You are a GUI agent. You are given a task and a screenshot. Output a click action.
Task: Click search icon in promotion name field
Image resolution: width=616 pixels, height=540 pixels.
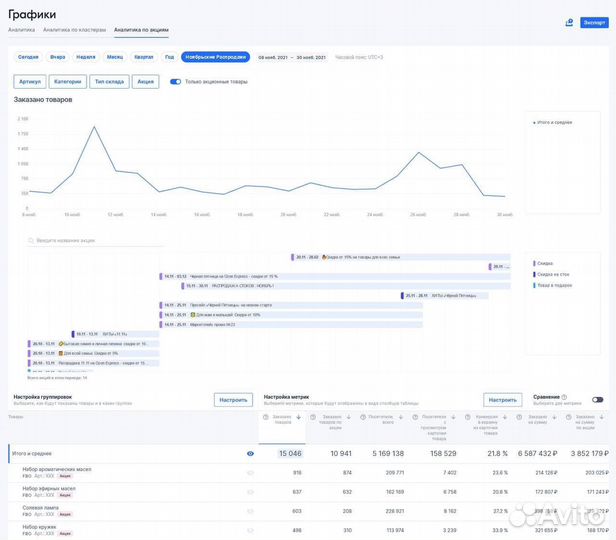(x=31, y=241)
